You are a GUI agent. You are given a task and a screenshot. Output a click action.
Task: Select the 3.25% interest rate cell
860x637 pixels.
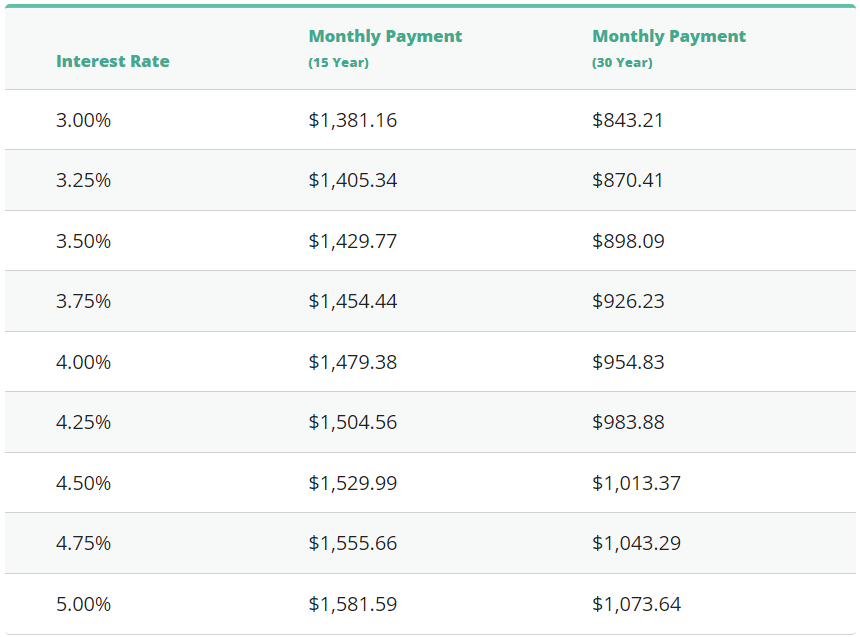click(x=83, y=181)
